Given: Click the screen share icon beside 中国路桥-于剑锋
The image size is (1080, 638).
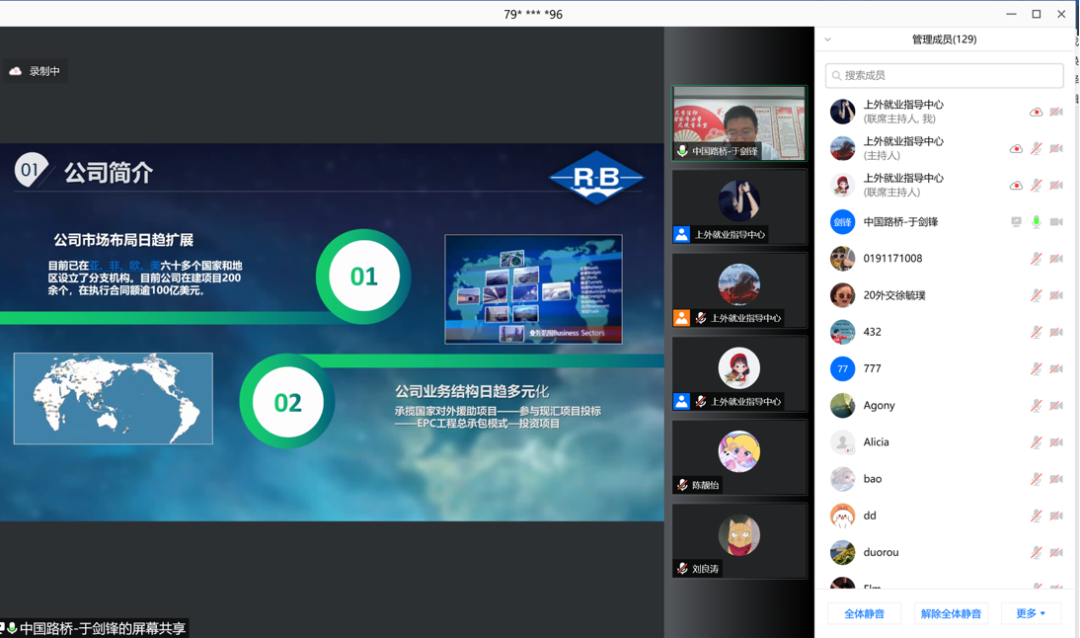Looking at the screenshot, I should tap(1016, 222).
